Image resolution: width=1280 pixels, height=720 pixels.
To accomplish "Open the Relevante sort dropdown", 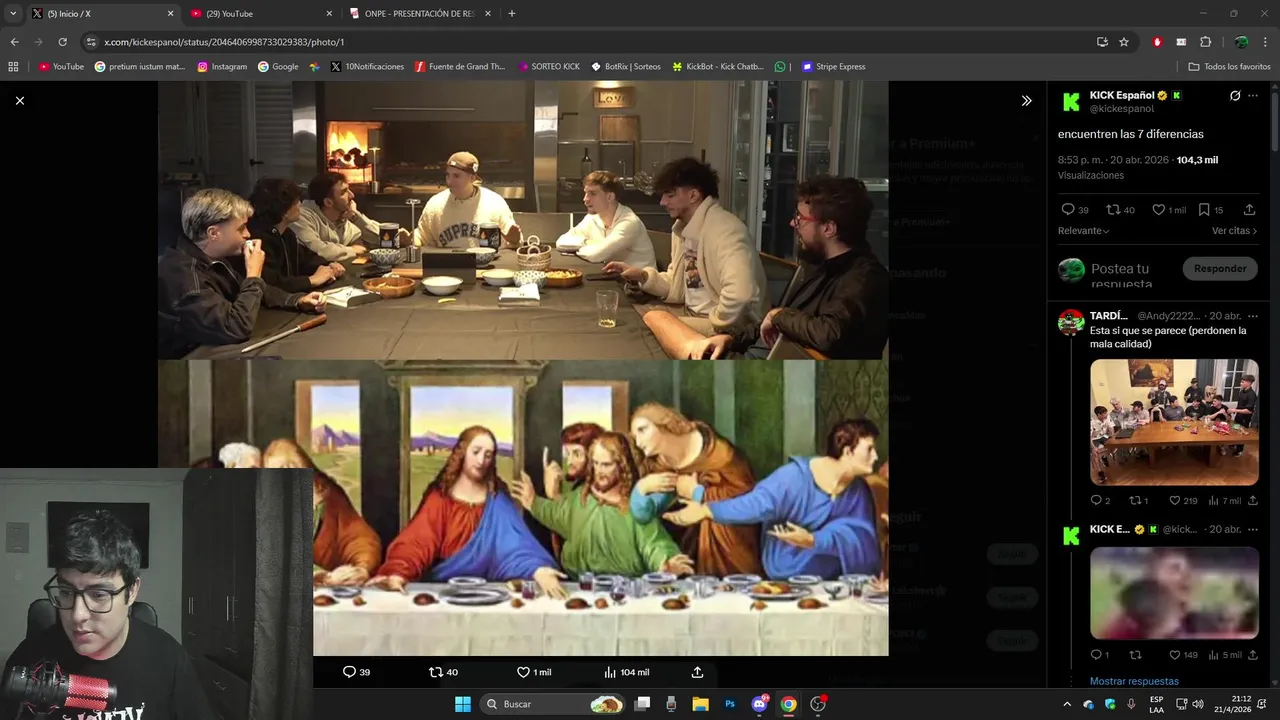I will (1084, 231).
